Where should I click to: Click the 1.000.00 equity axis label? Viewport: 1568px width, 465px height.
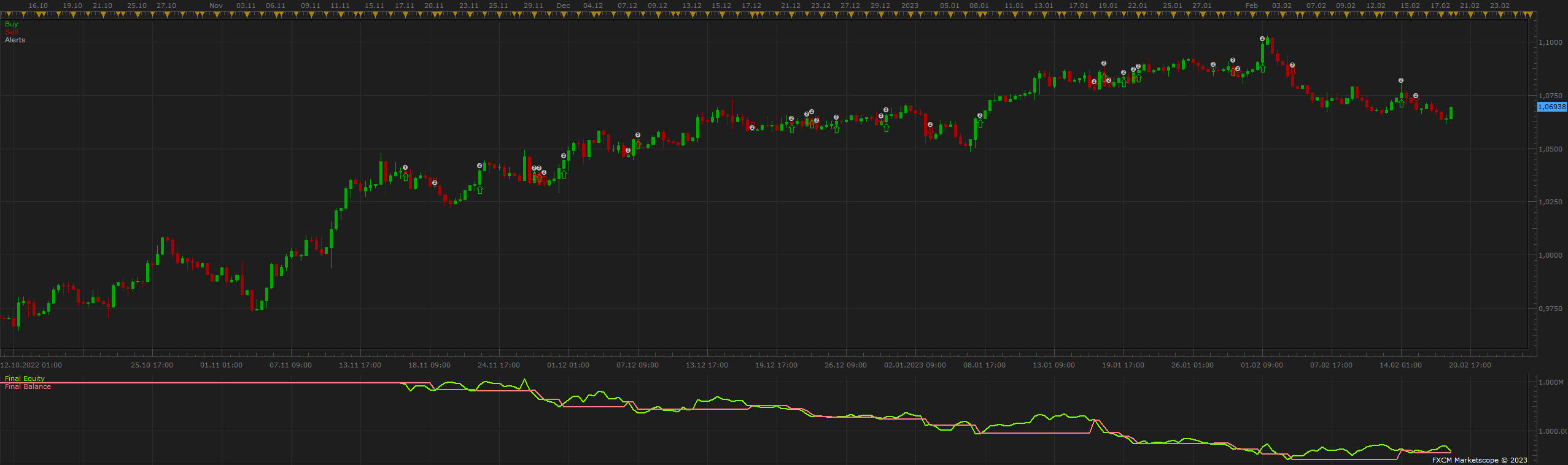1553,431
